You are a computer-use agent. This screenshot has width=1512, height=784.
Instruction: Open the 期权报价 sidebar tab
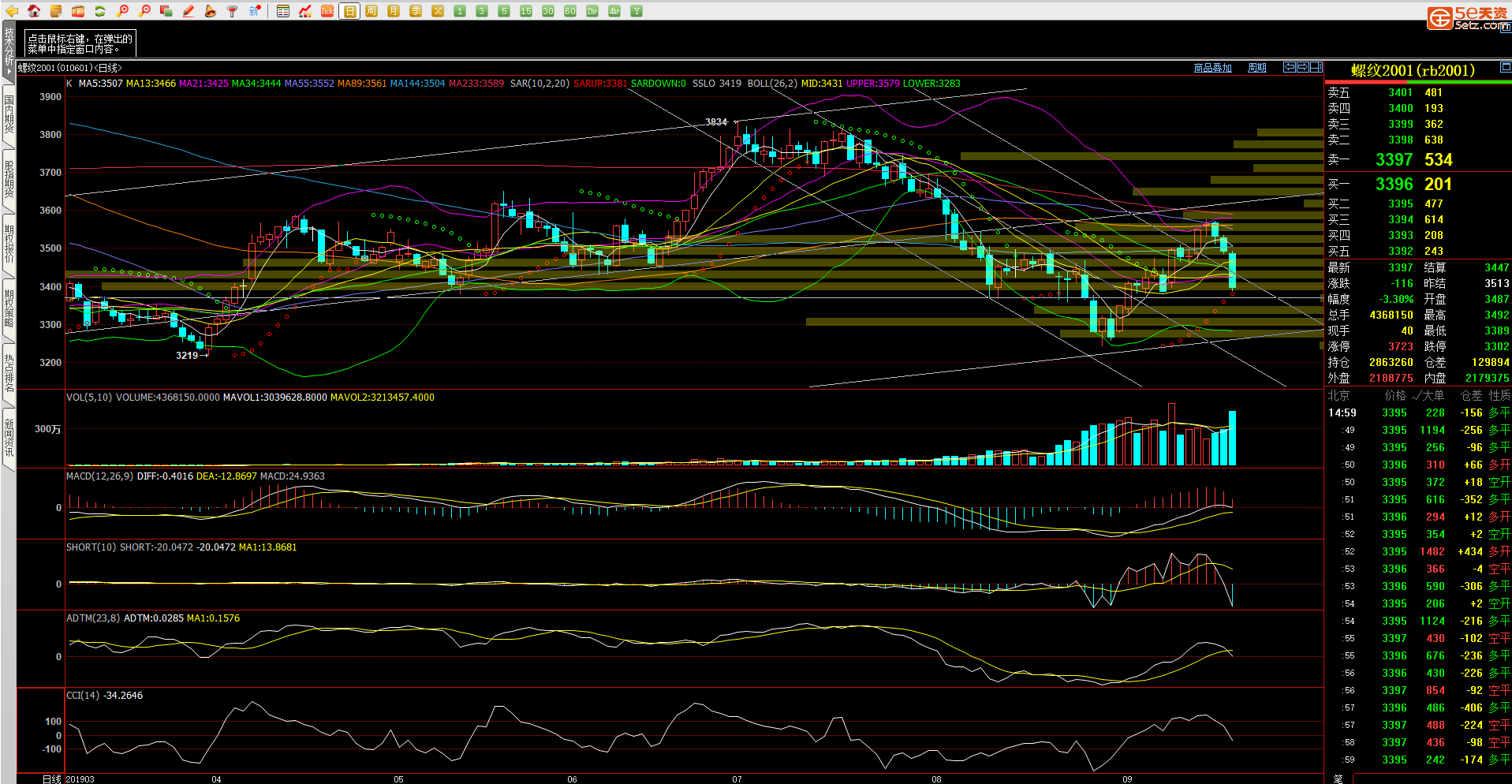pos(9,244)
